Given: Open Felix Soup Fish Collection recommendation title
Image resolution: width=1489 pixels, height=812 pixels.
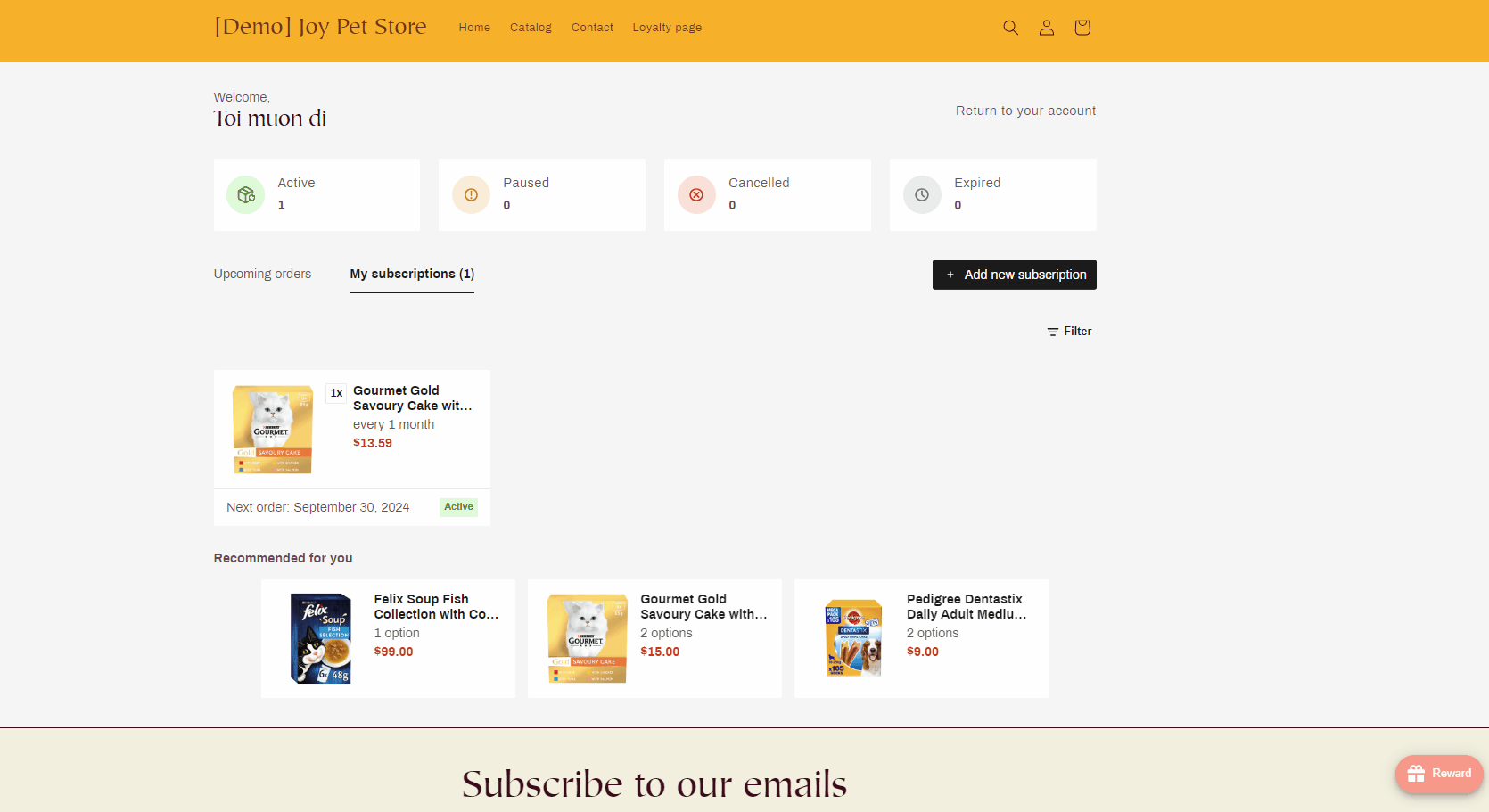Looking at the screenshot, I should pyautogui.click(x=436, y=606).
